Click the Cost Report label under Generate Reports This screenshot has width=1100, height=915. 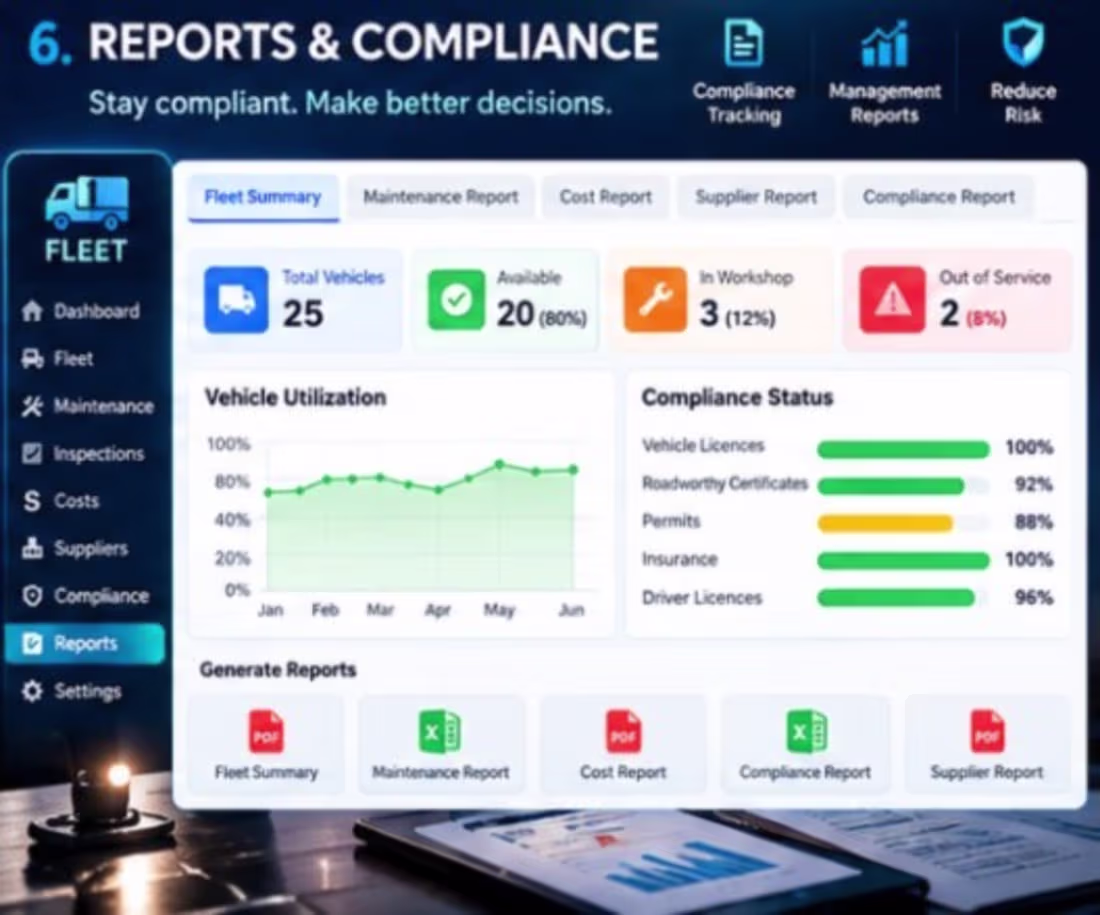tap(623, 772)
